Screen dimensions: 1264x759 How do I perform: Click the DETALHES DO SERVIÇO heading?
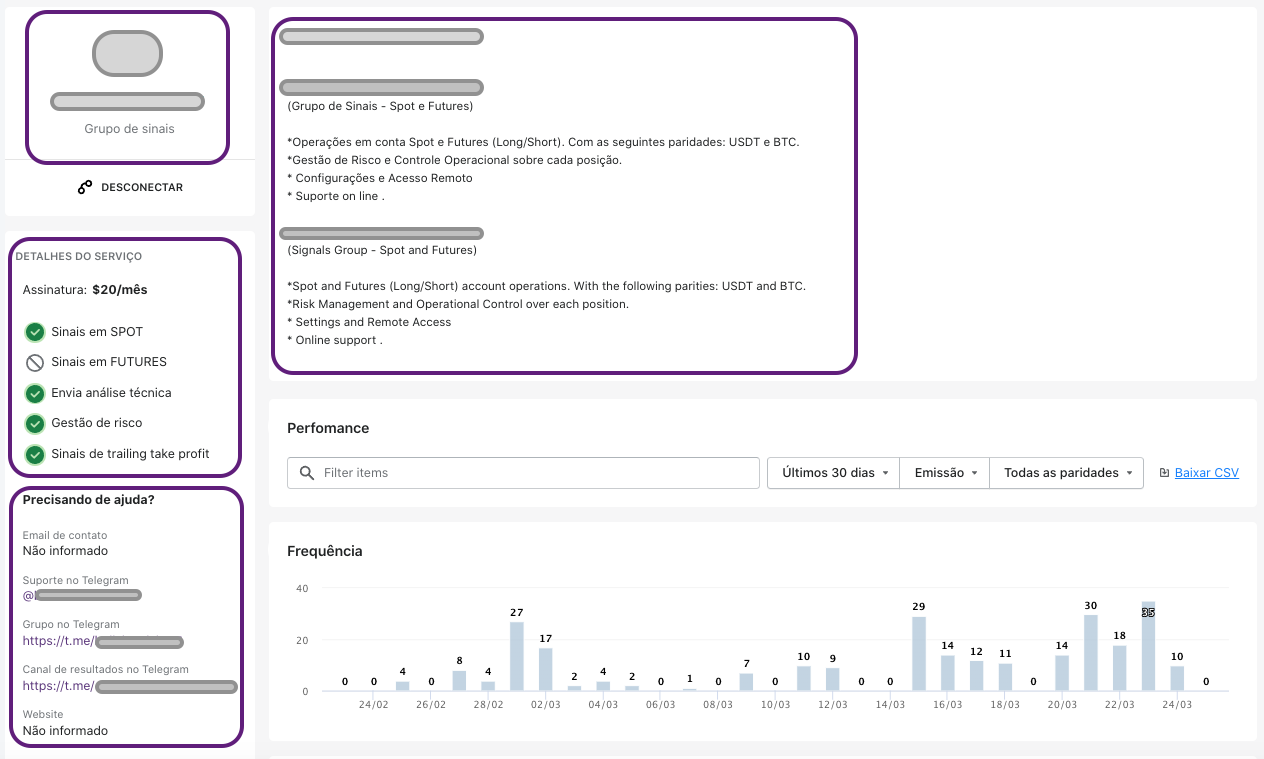click(x=79, y=257)
